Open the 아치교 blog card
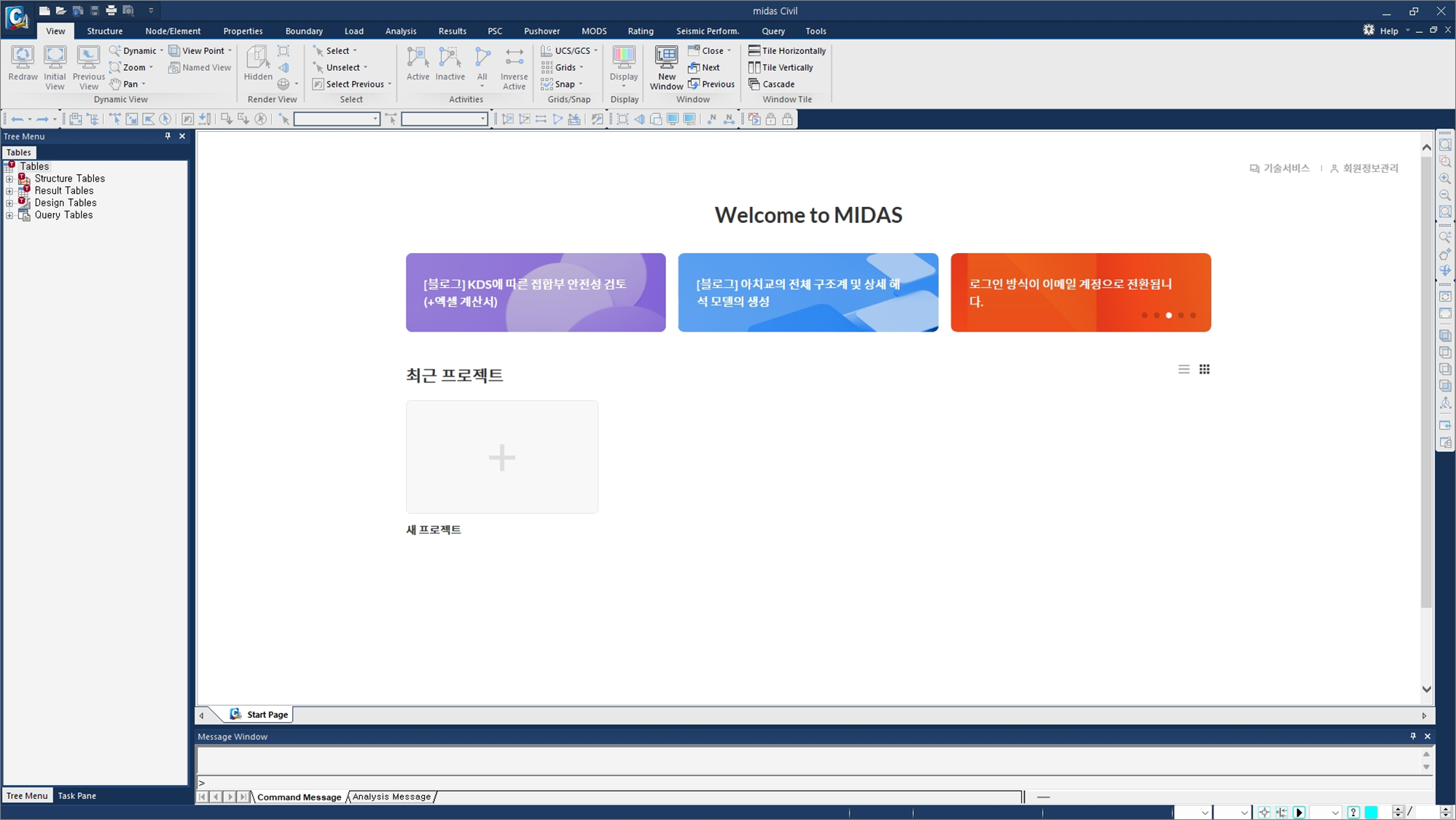The image size is (1456, 820). coord(808,292)
